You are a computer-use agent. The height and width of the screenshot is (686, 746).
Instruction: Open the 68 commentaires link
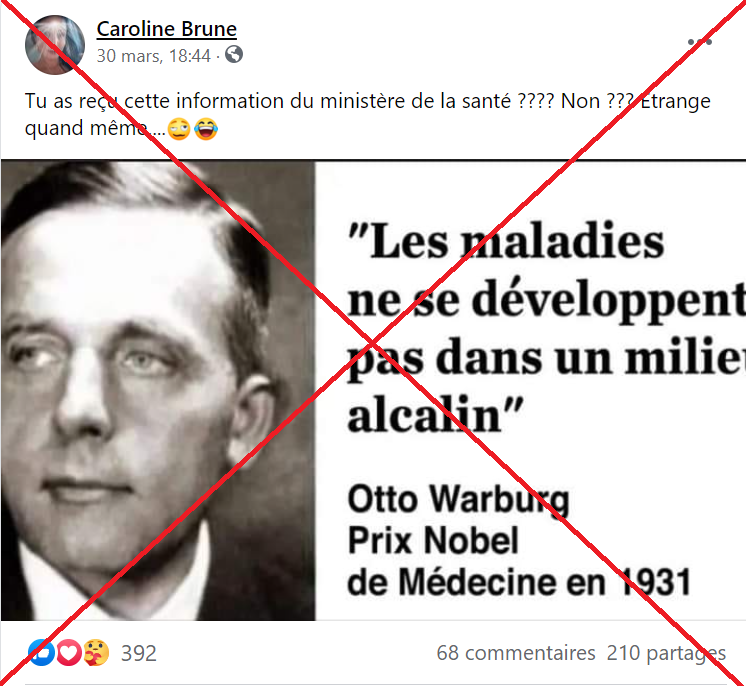tap(516, 653)
